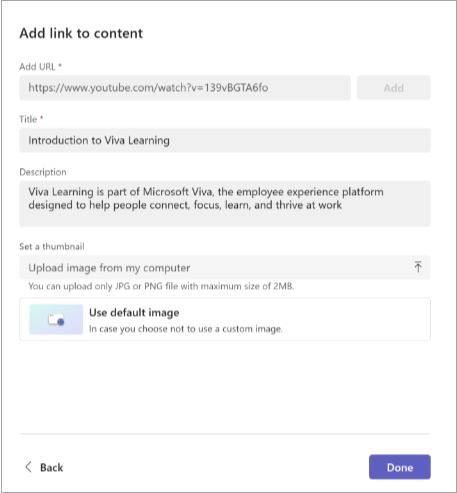Click the Title field with Introduction to Viva Learning
This screenshot has width=457, height=493.
(x=225, y=140)
